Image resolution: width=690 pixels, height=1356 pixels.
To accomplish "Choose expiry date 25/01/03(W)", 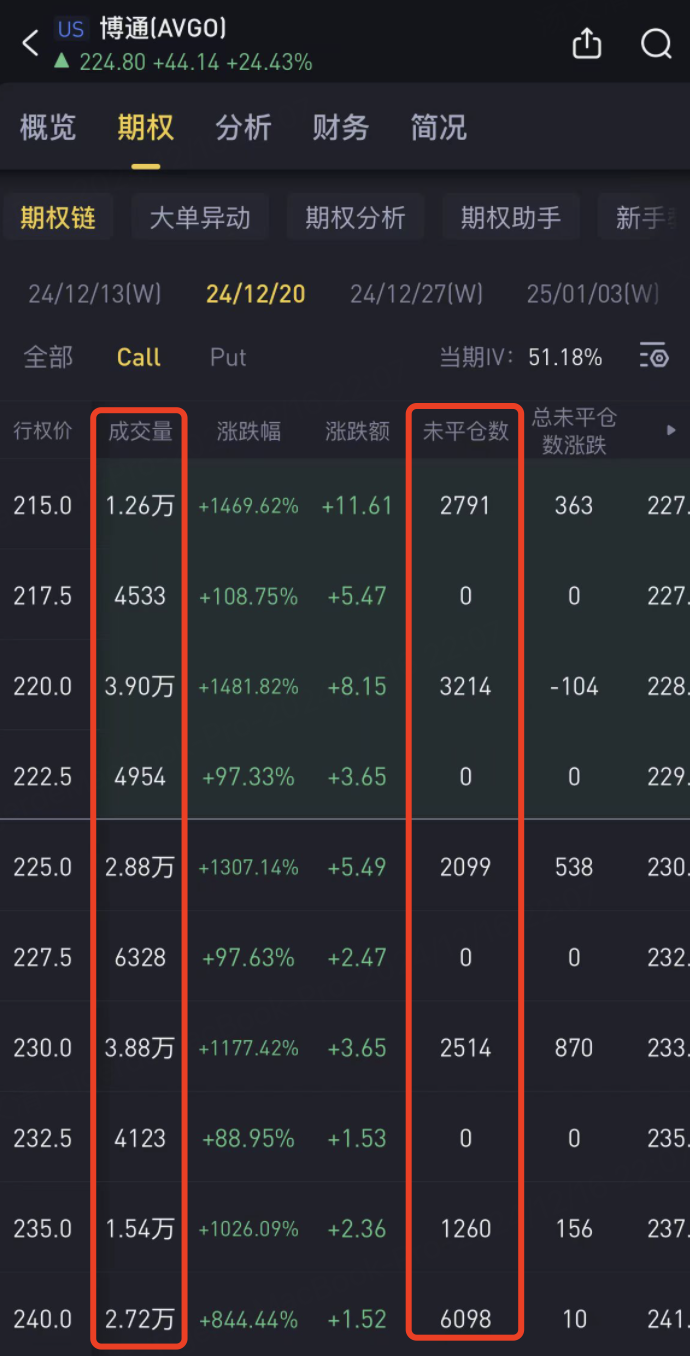I will (594, 294).
